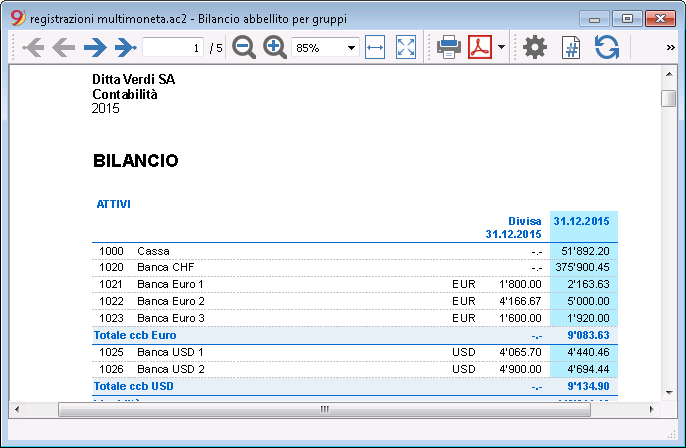Print the Bilancio report
The image size is (686, 448).
449,47
